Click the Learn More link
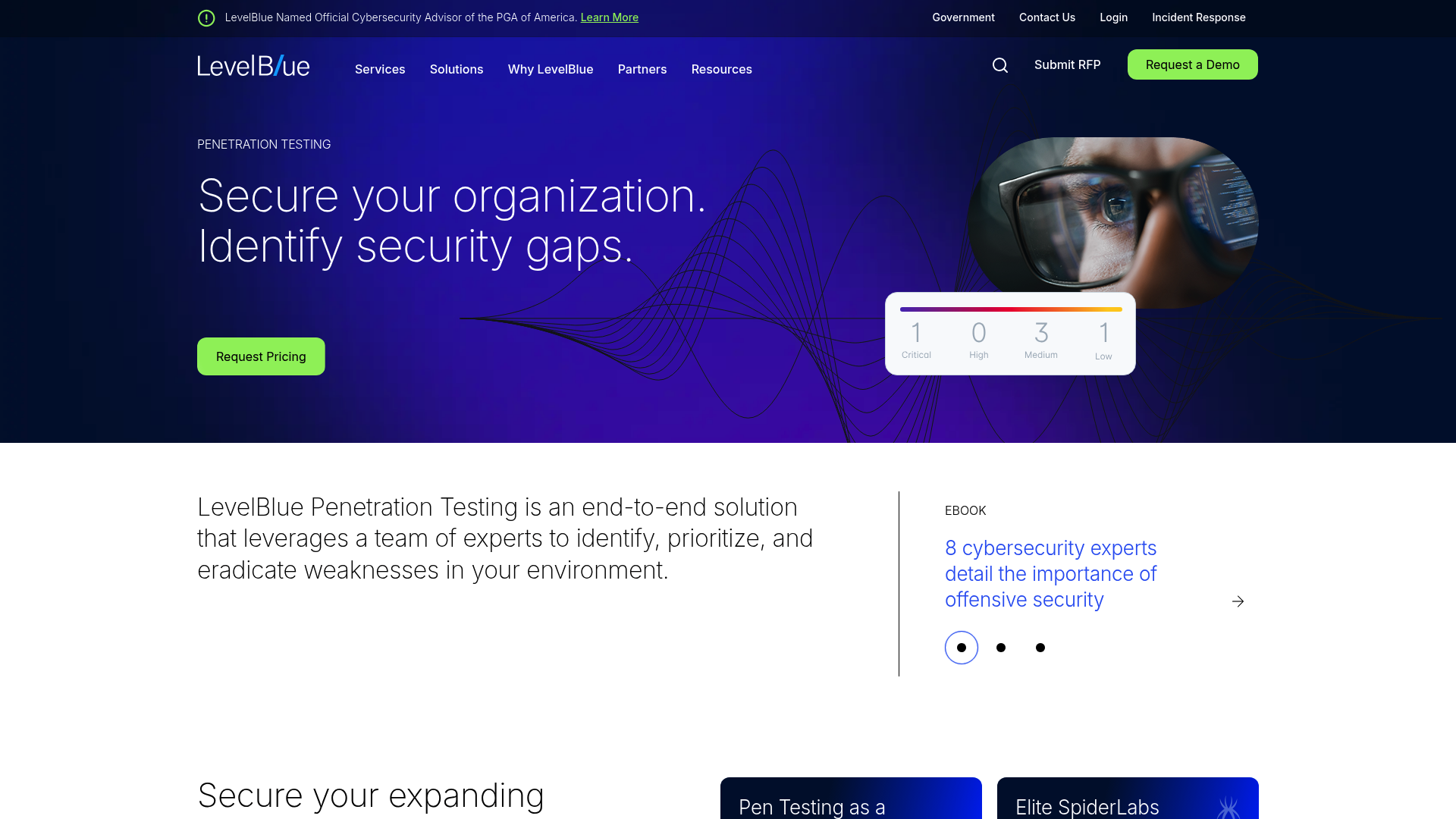This screenshot has width=1456, height=819. point(610,17)
